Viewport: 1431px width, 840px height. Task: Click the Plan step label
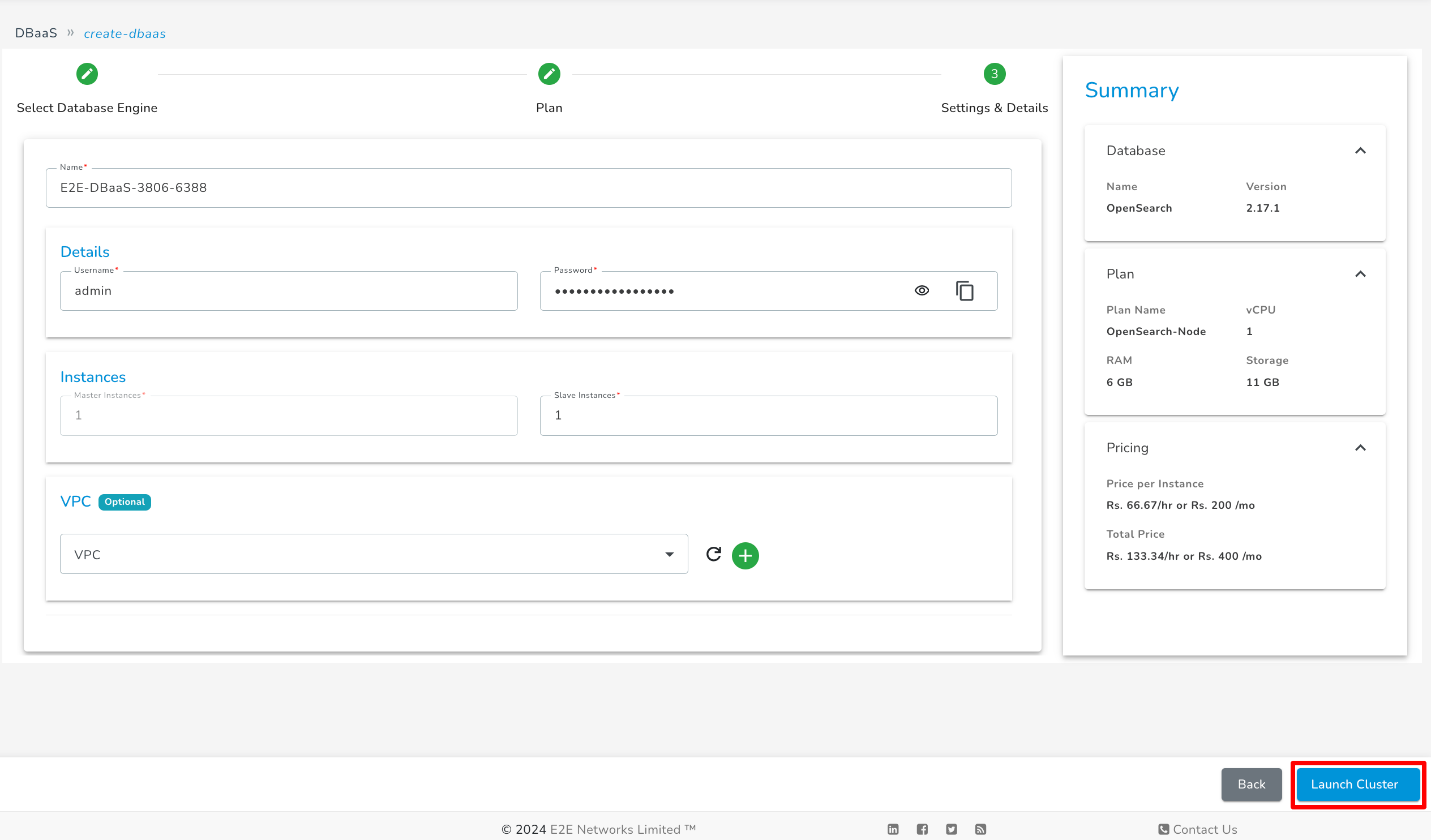[549, 108]
